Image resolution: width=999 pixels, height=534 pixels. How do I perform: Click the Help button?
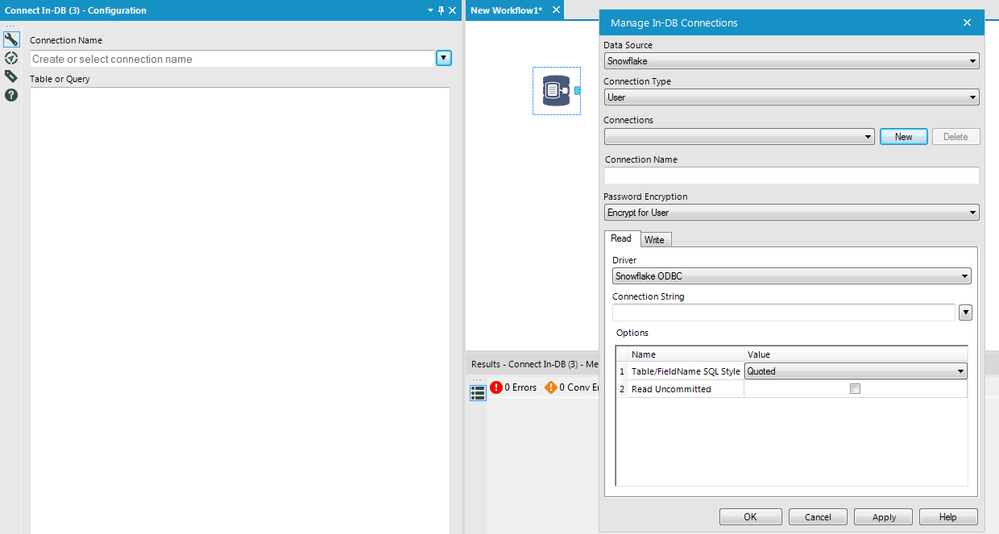click(x=948, y=517)
